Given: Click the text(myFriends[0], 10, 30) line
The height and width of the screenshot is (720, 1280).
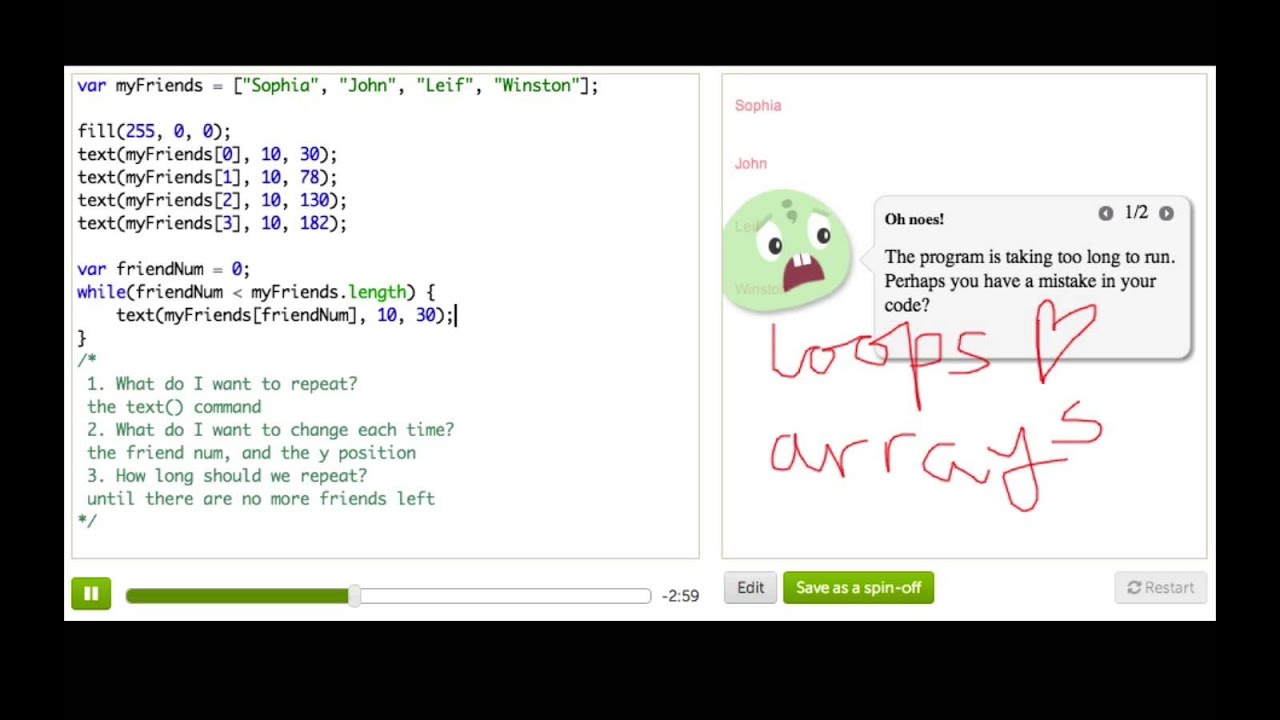Looking at the screenshot, I should [207, 154].
